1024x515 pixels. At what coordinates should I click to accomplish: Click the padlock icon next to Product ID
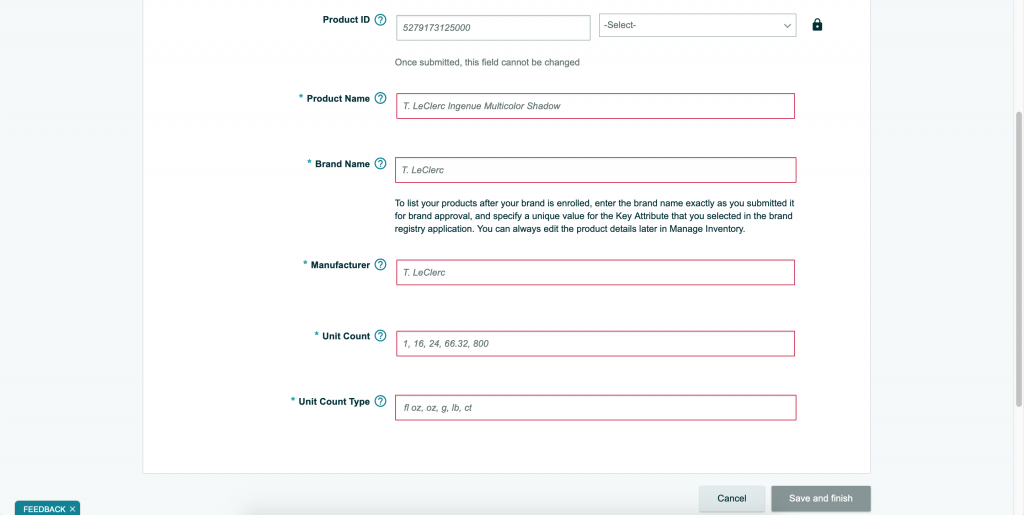[817, 25]
